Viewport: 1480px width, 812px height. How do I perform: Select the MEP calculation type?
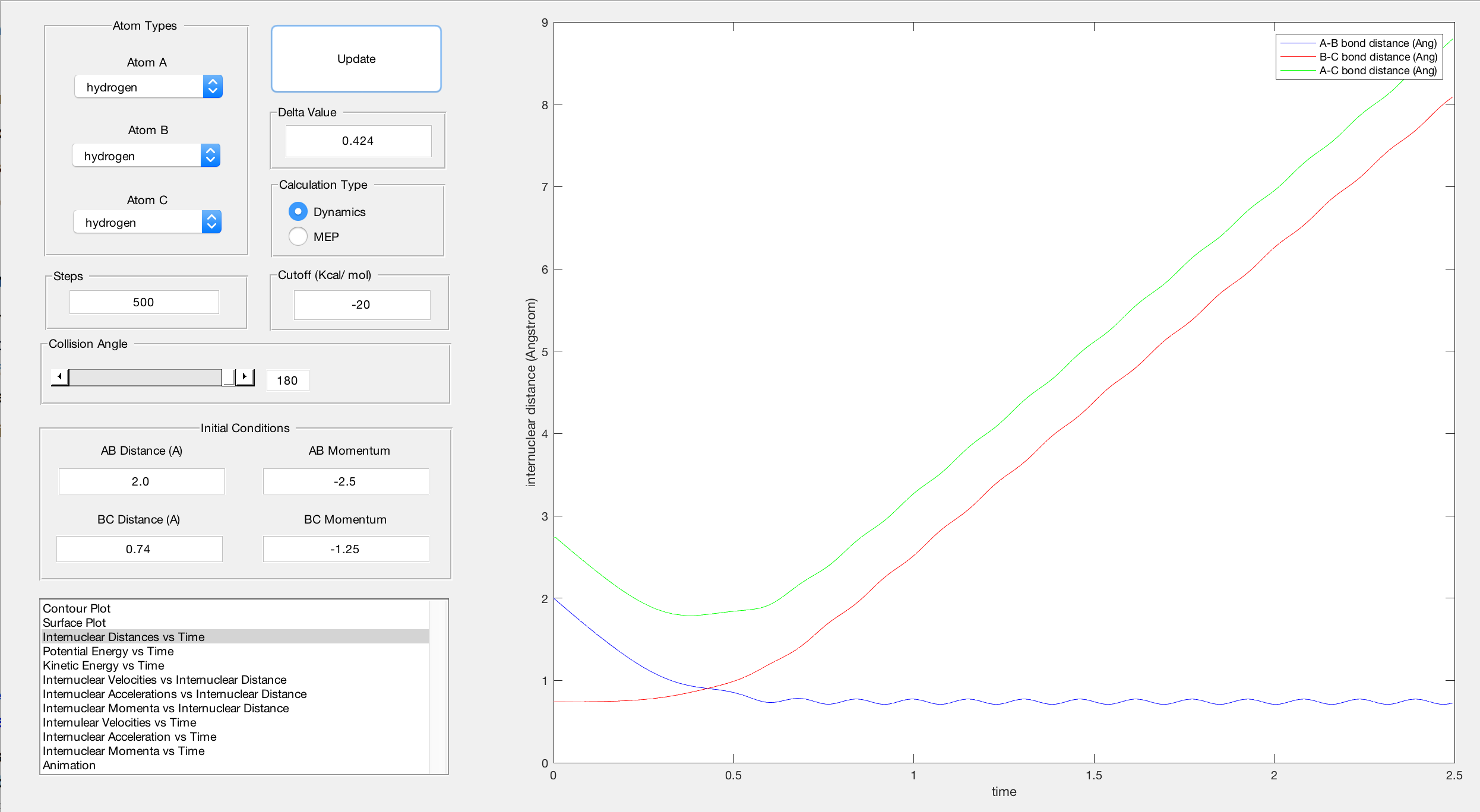tap(298, 237)
